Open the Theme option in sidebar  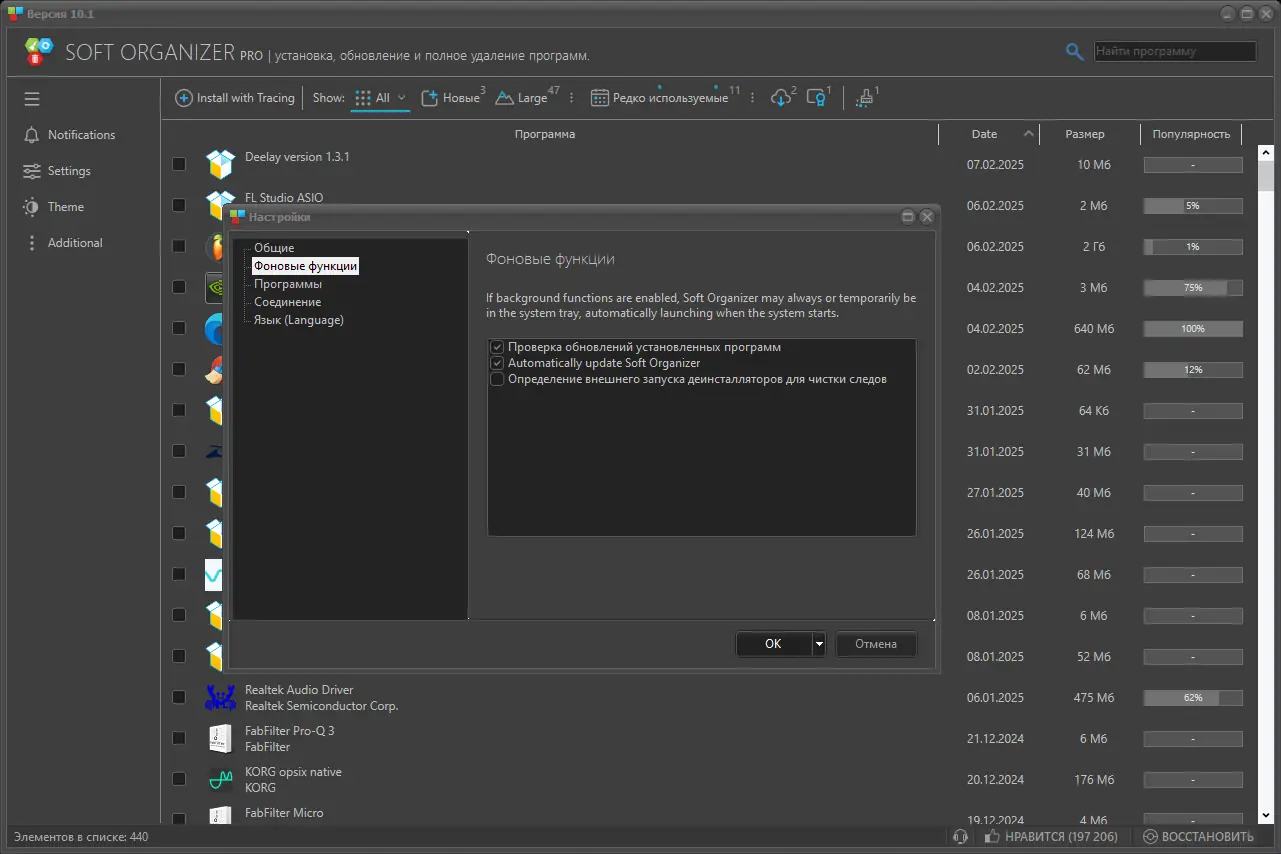coord(53,207)
